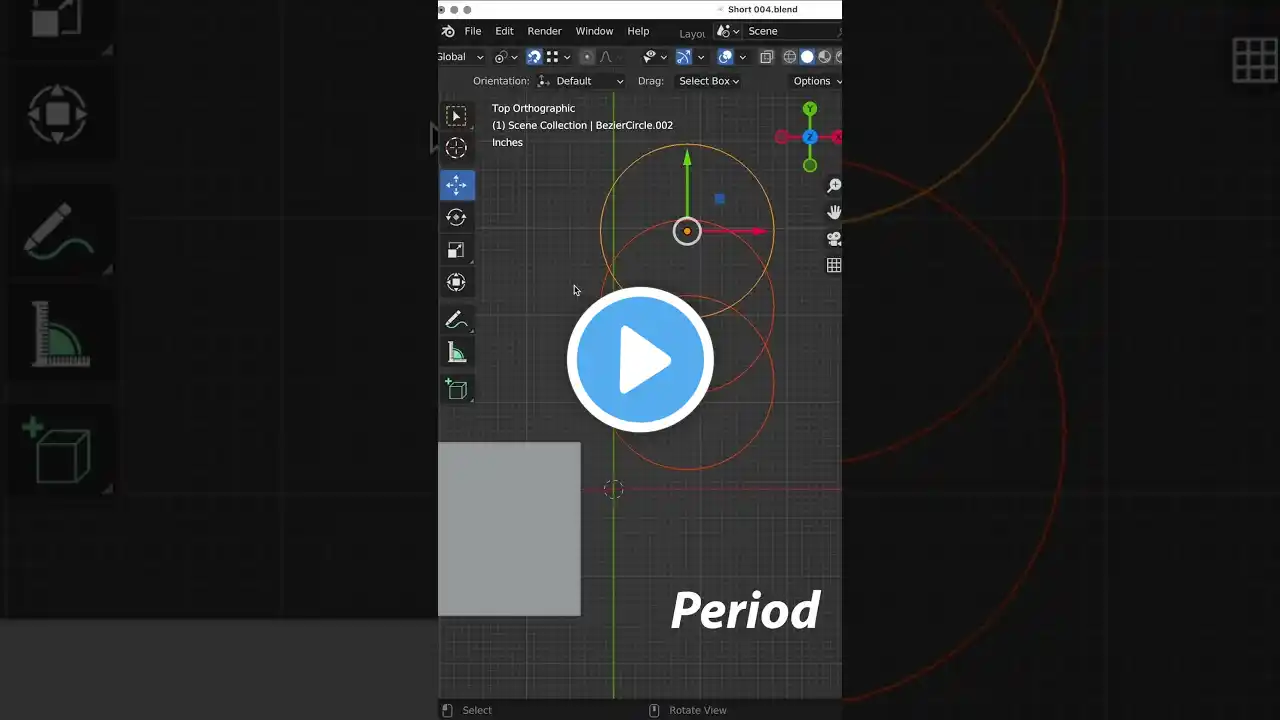Open the pivot point dropdown
The width and height of the screenshot is (1280, 720).
505,57
